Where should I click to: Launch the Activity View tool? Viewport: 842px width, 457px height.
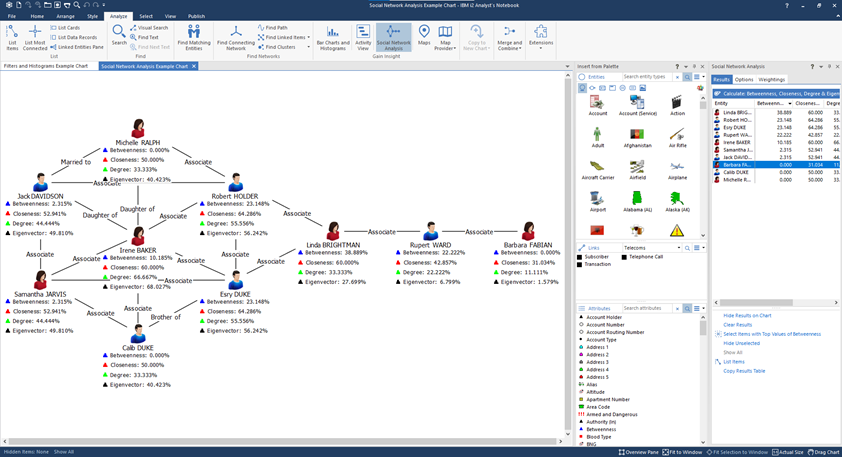tap(363, 37)
